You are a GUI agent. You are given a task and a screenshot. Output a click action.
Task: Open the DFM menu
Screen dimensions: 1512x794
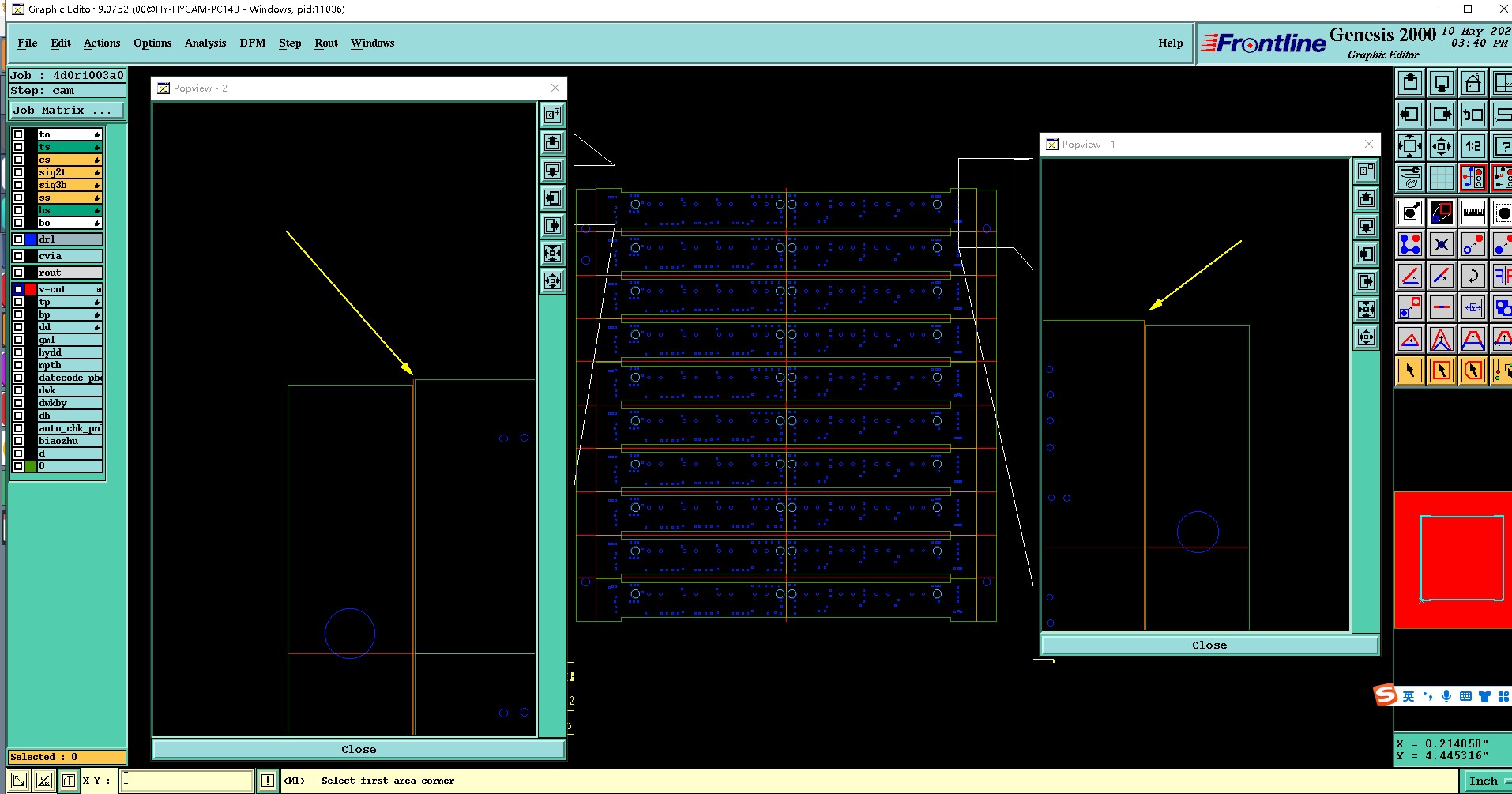pos(253,43)
